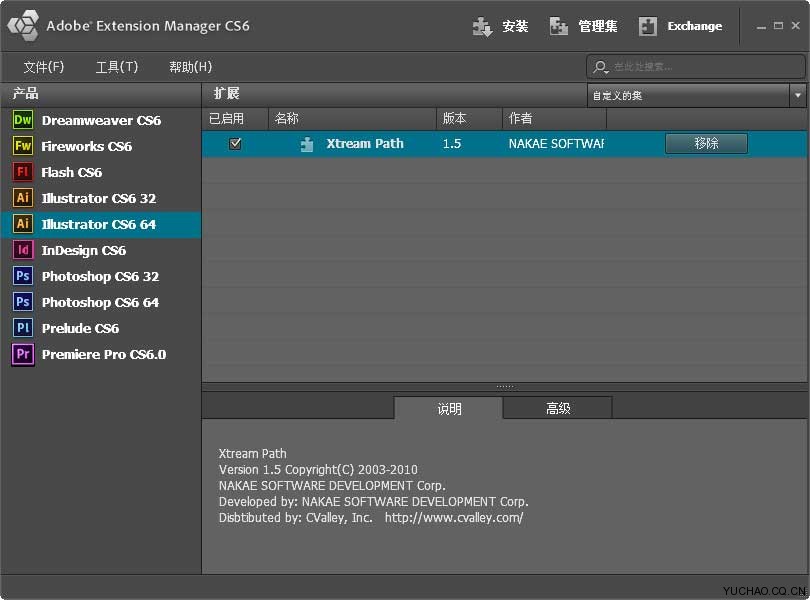Switch to the 高级 tab
This screenshot has width=810, height=600.
(x=557, y=408)
